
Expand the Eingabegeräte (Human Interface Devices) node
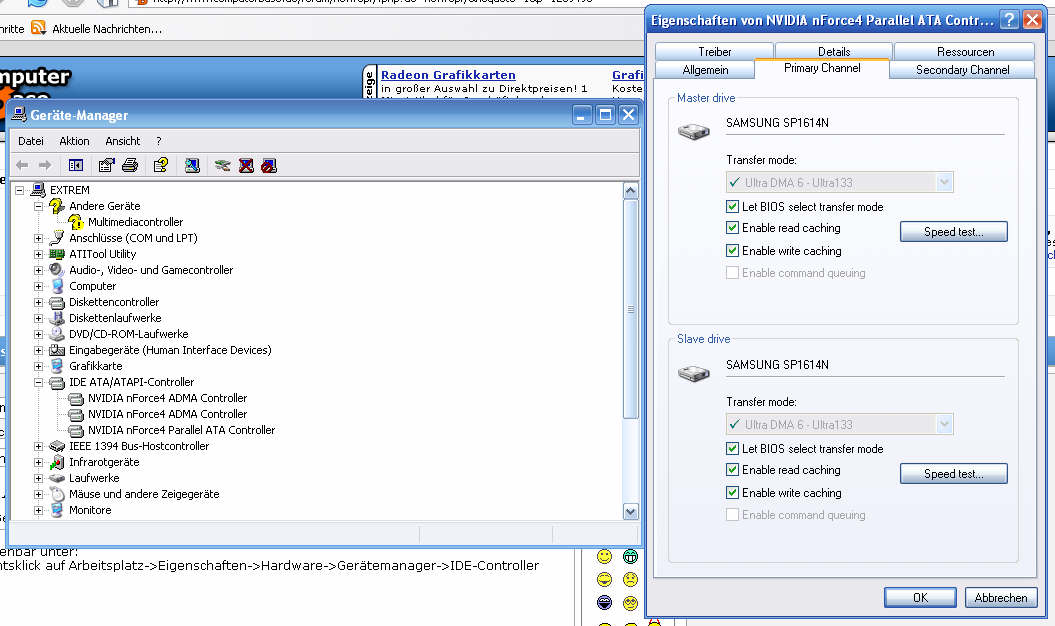pyautogui.click(x=38, y=350)
